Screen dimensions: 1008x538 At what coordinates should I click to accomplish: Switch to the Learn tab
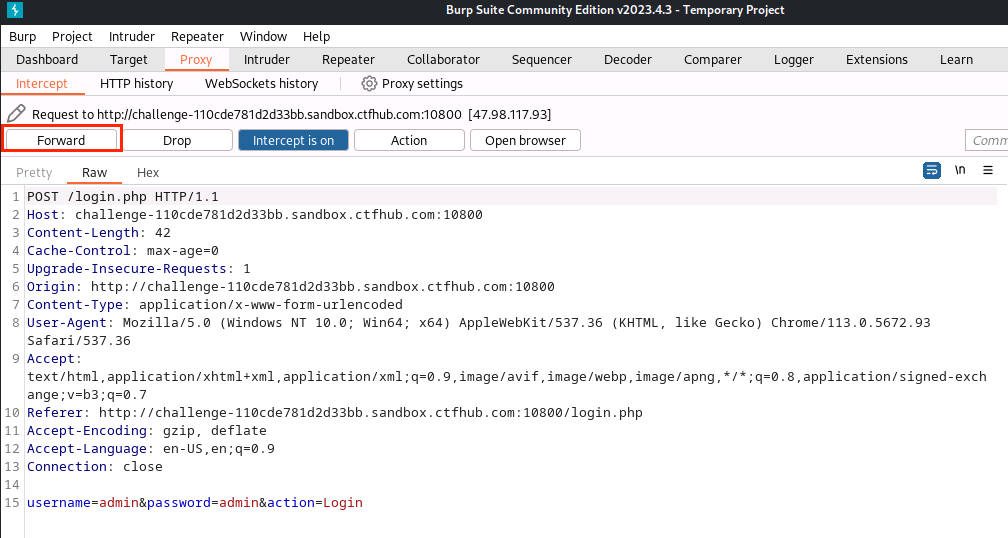click(x=957, y=60)
